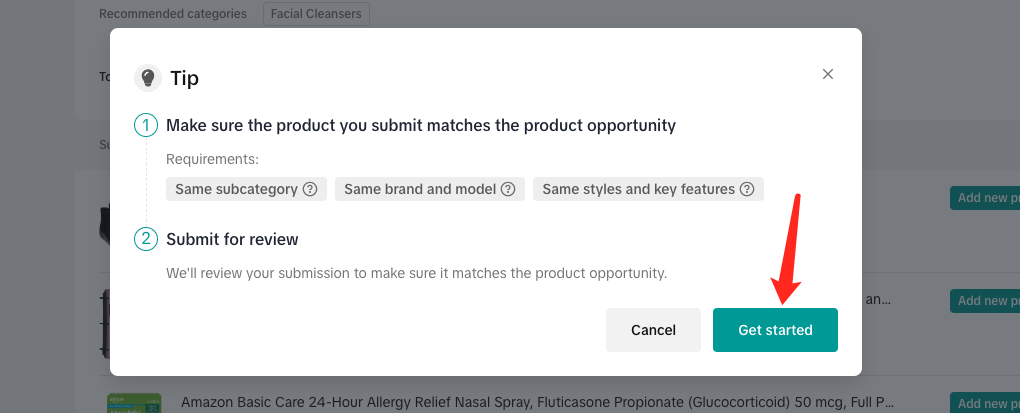This screenshot has width=1020, height=413.
Task: Click help icon beside Same subcategory
Action: coord(310,189)
